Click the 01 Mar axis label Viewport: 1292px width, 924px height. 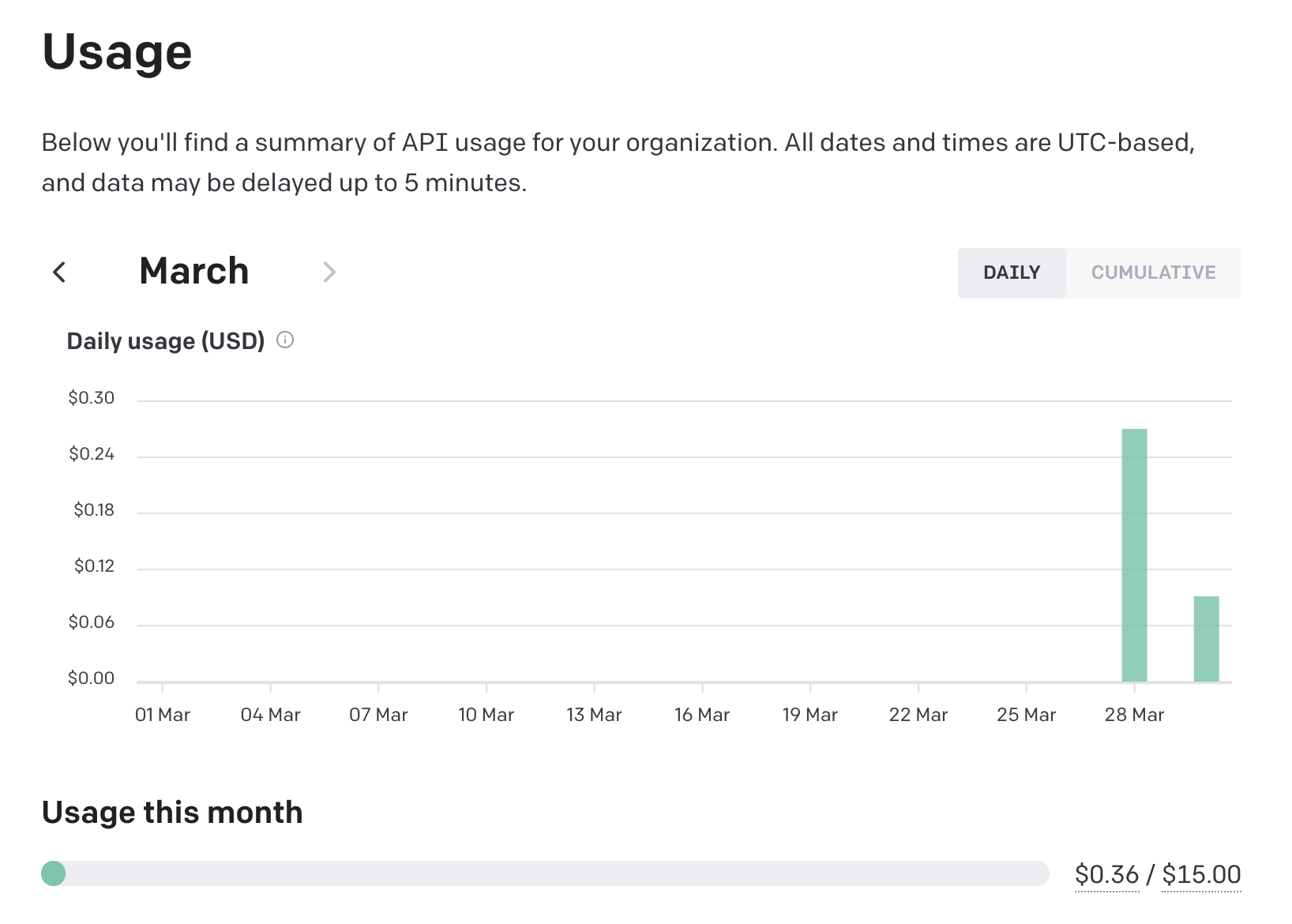(163, 715)
